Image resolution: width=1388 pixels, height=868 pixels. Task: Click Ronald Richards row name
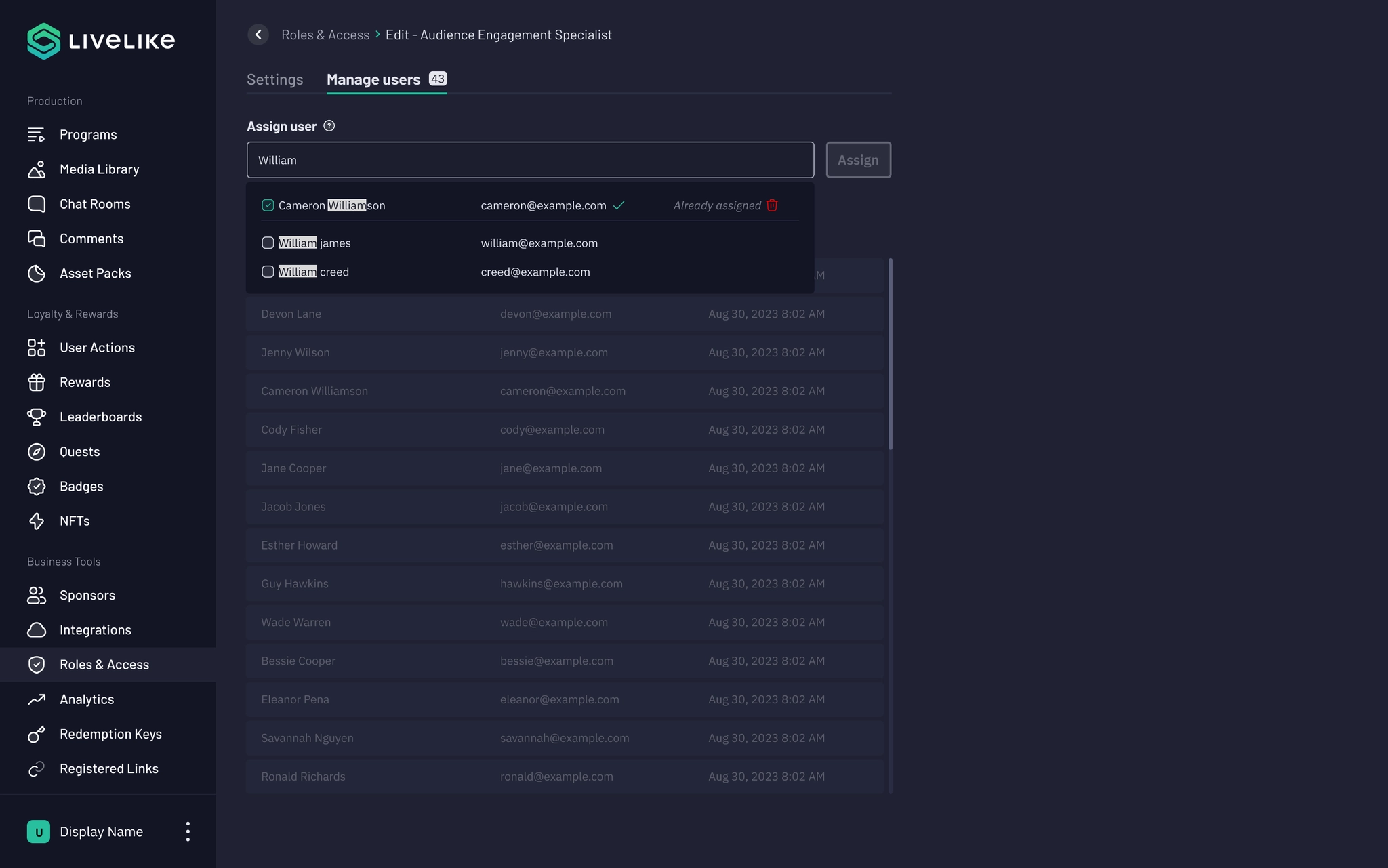tap(303, 777)
